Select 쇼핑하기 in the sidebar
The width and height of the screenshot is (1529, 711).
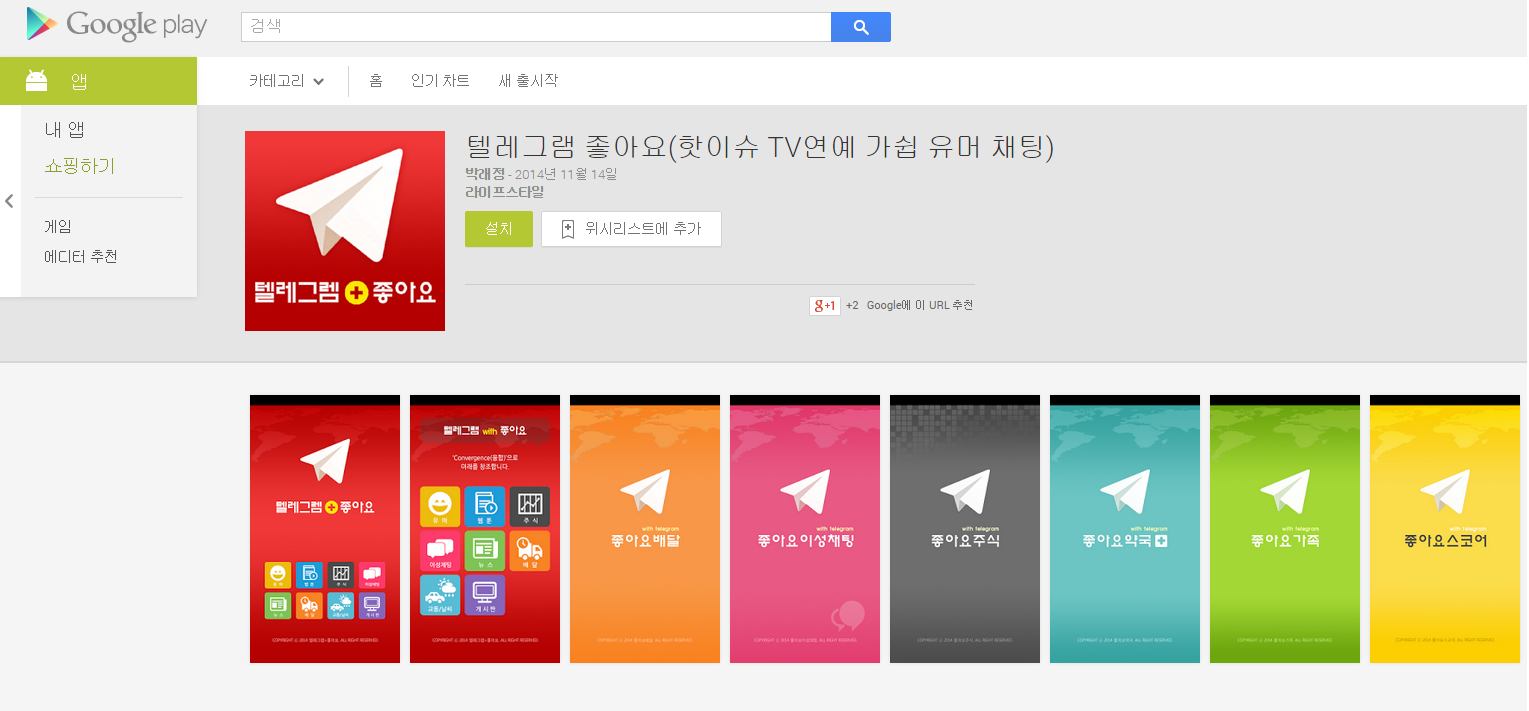point(80,166)
